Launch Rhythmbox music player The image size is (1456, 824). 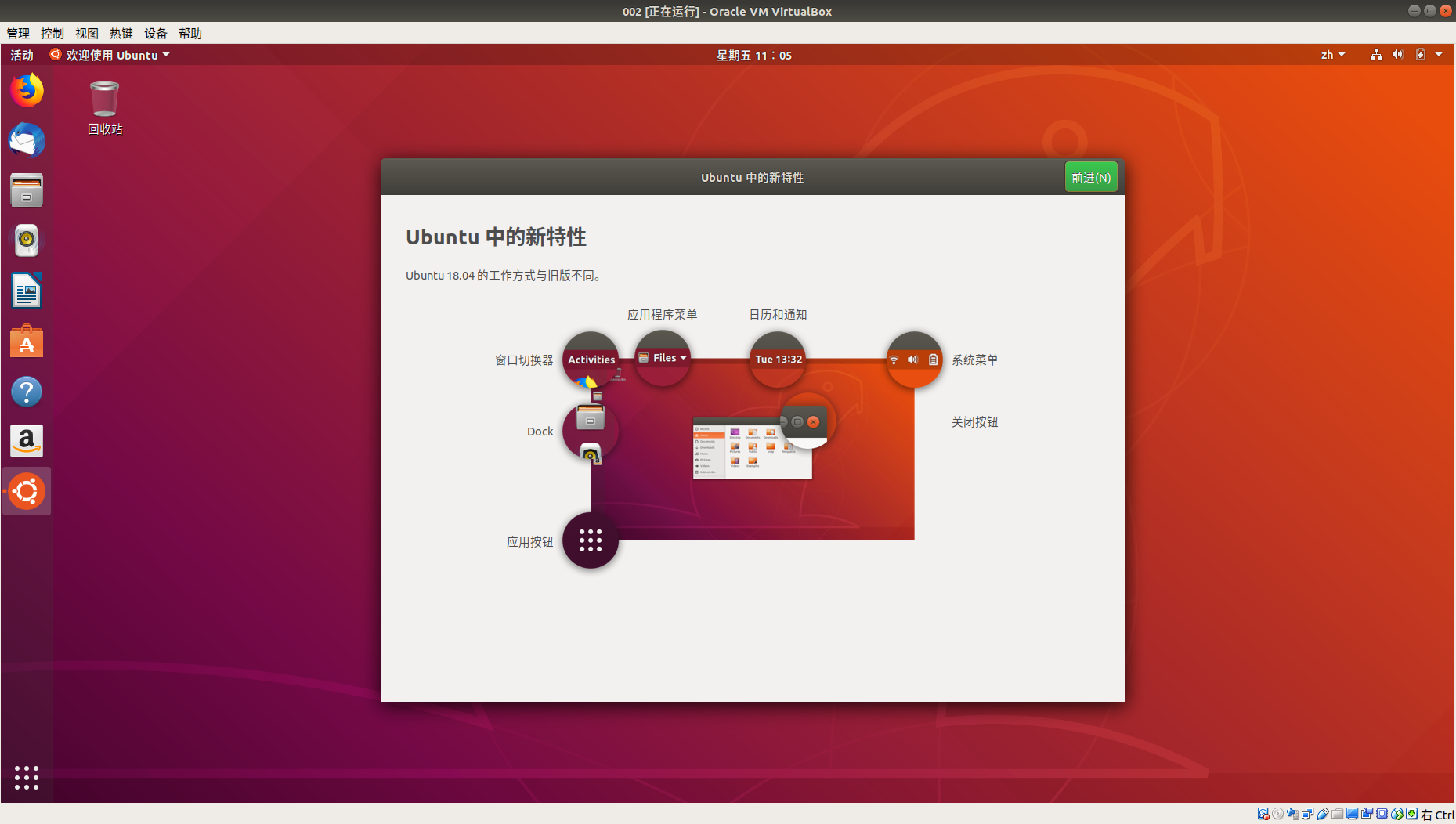pos(27,240)
